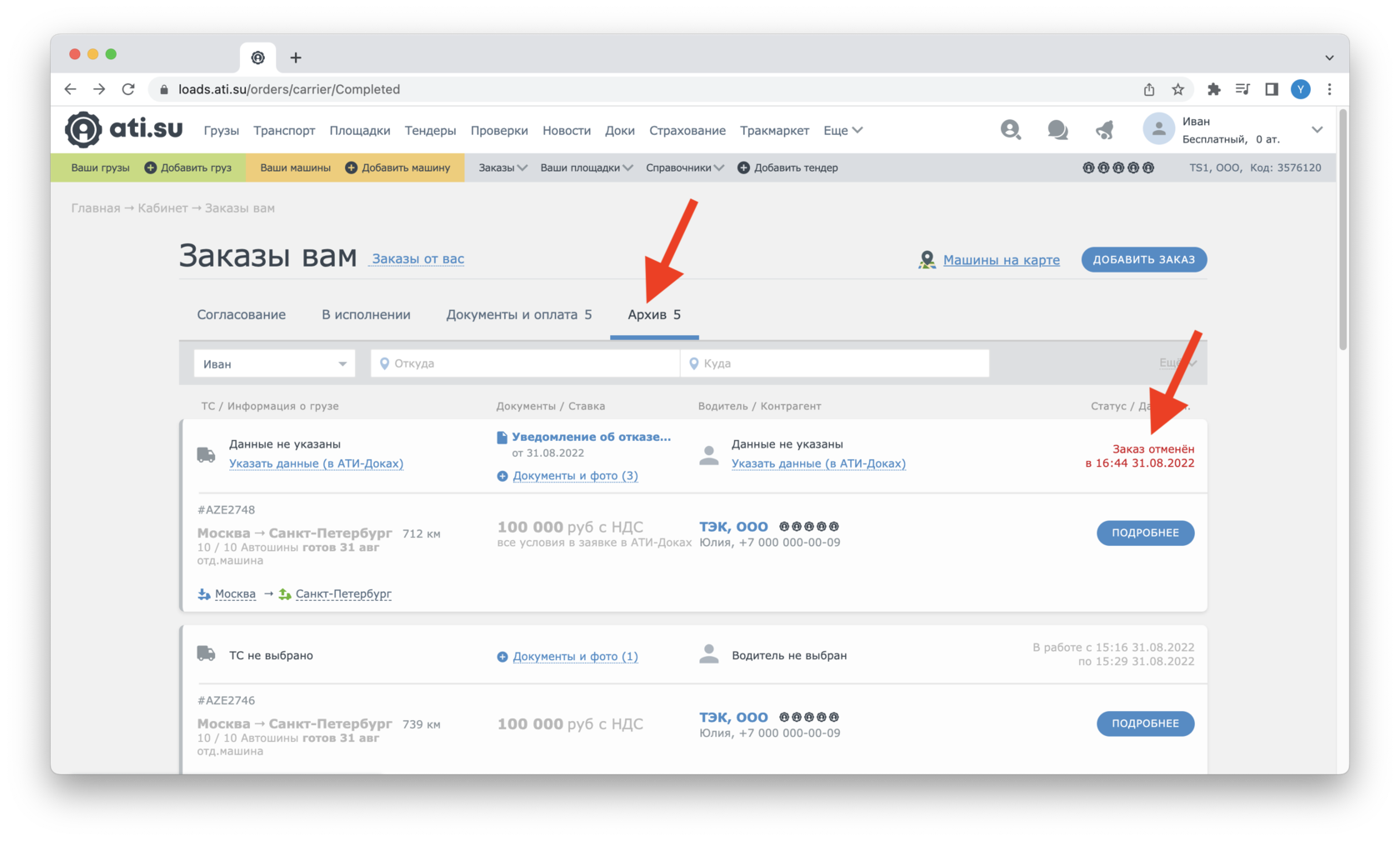Click driver icon beside Водитель не выбран
The height and width of the screenshot is (841, 1400).
tap(709, 654)
